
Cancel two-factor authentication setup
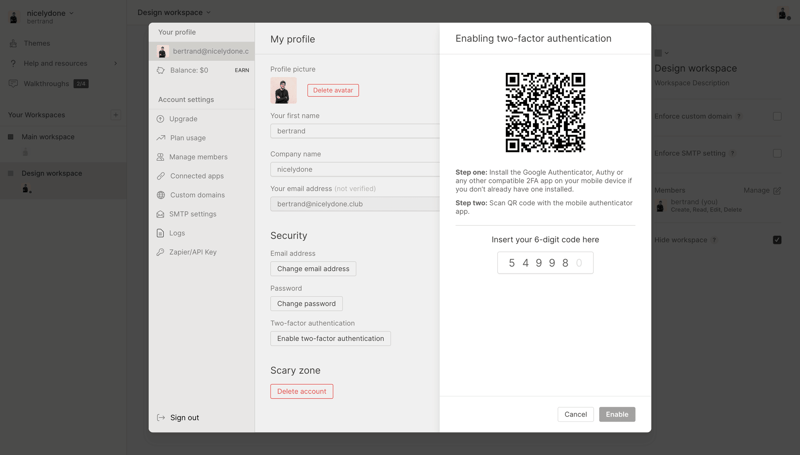576,414
